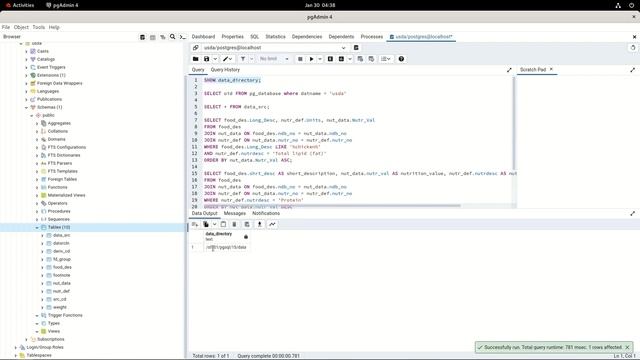Screen dimensions: 640x360
Task: Open the Statistics tab
Action: pyautogui.click(x=276, y=37)
